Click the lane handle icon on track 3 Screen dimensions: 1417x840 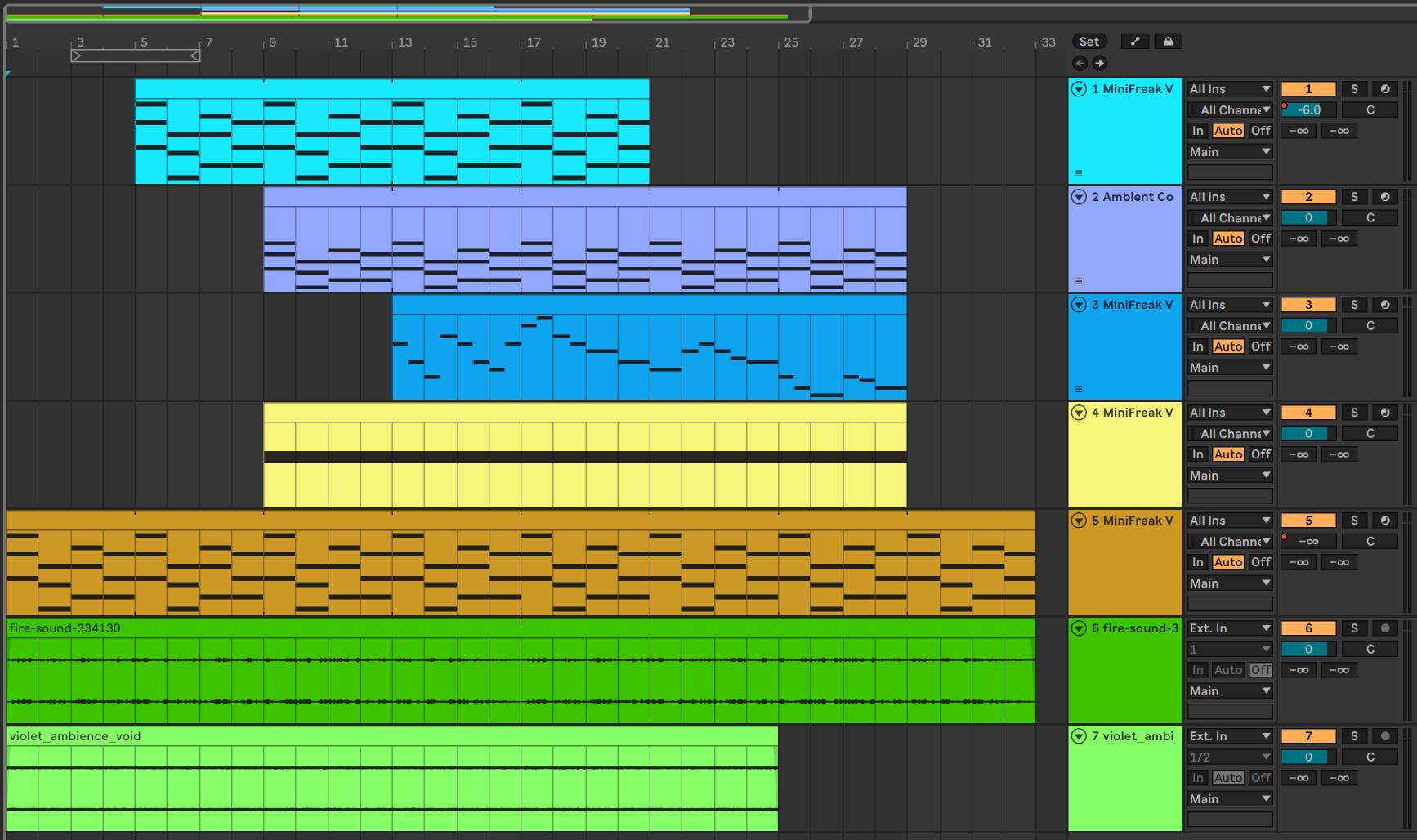[1079, 389]
